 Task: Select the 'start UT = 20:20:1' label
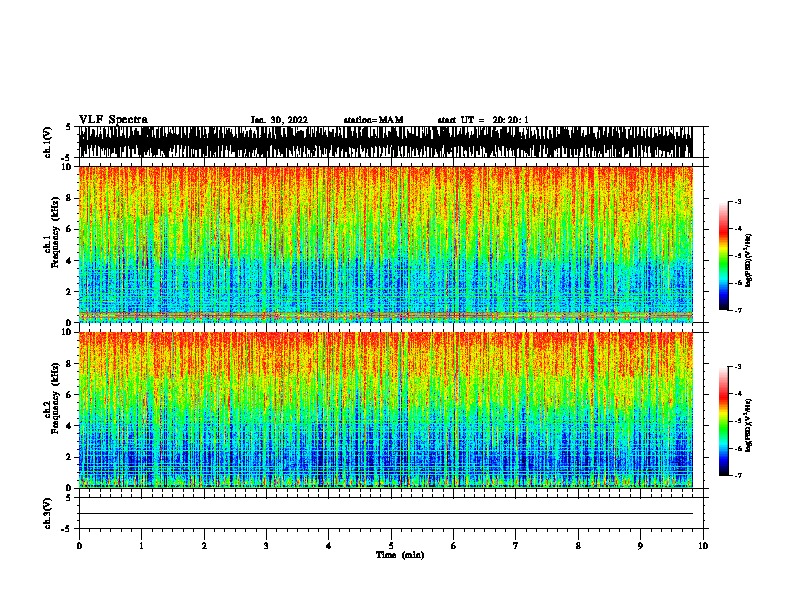tap(483, 120)
